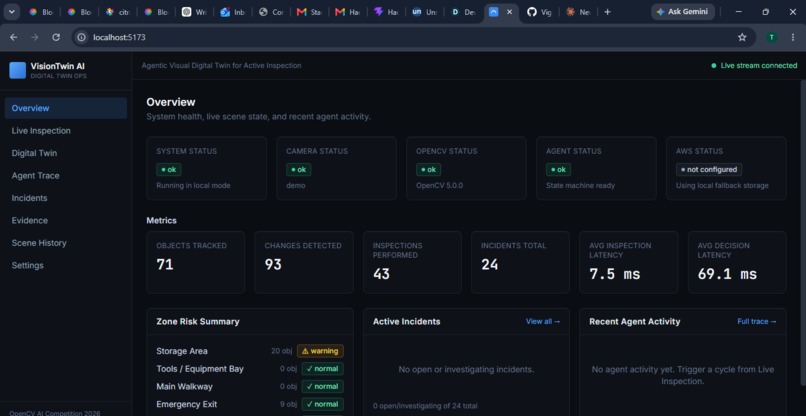Click the 'Live stream connected' status indicator
806x416 pixels.
coord(754,65)
